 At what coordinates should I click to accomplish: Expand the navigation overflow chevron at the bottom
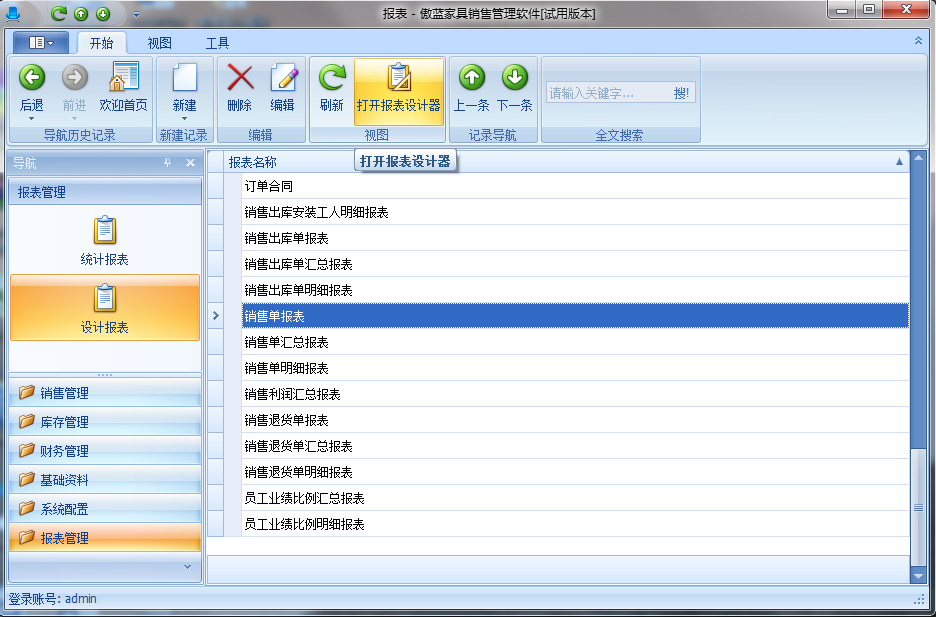click(186, 566)
